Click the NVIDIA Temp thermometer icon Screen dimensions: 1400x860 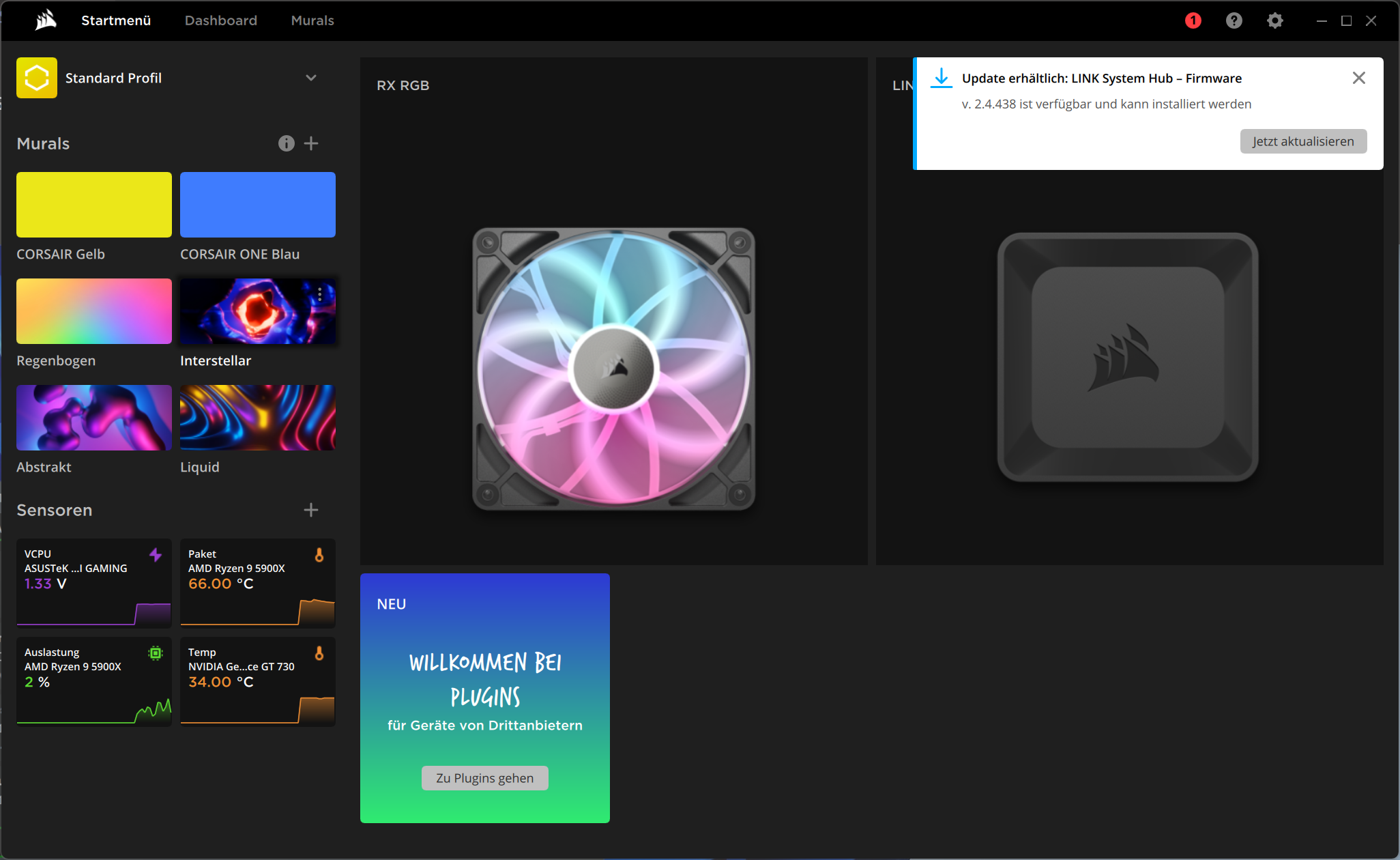(x=319, y=653)
